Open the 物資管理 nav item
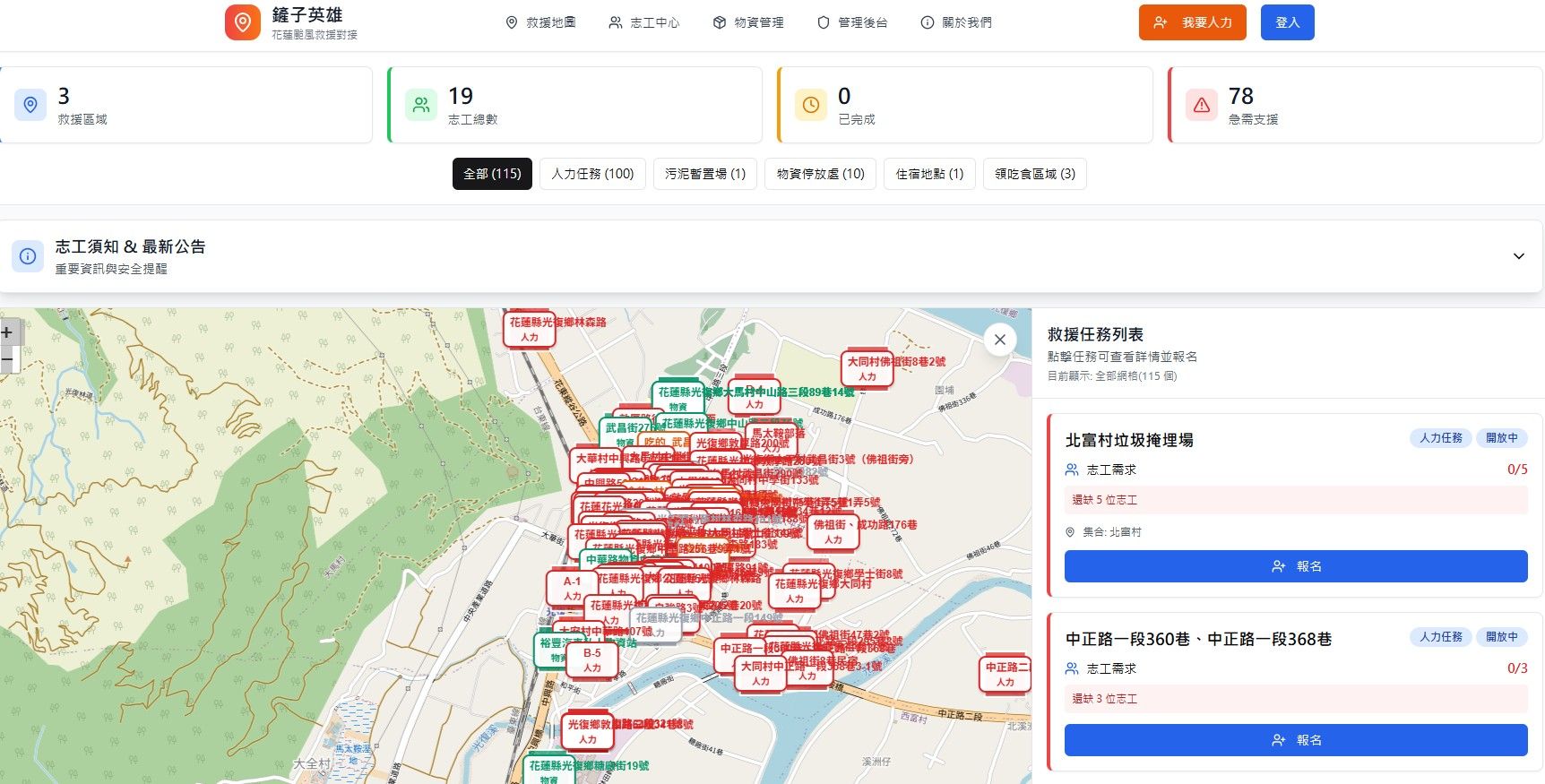This screenshot has width=1545, height=784. 748,22
